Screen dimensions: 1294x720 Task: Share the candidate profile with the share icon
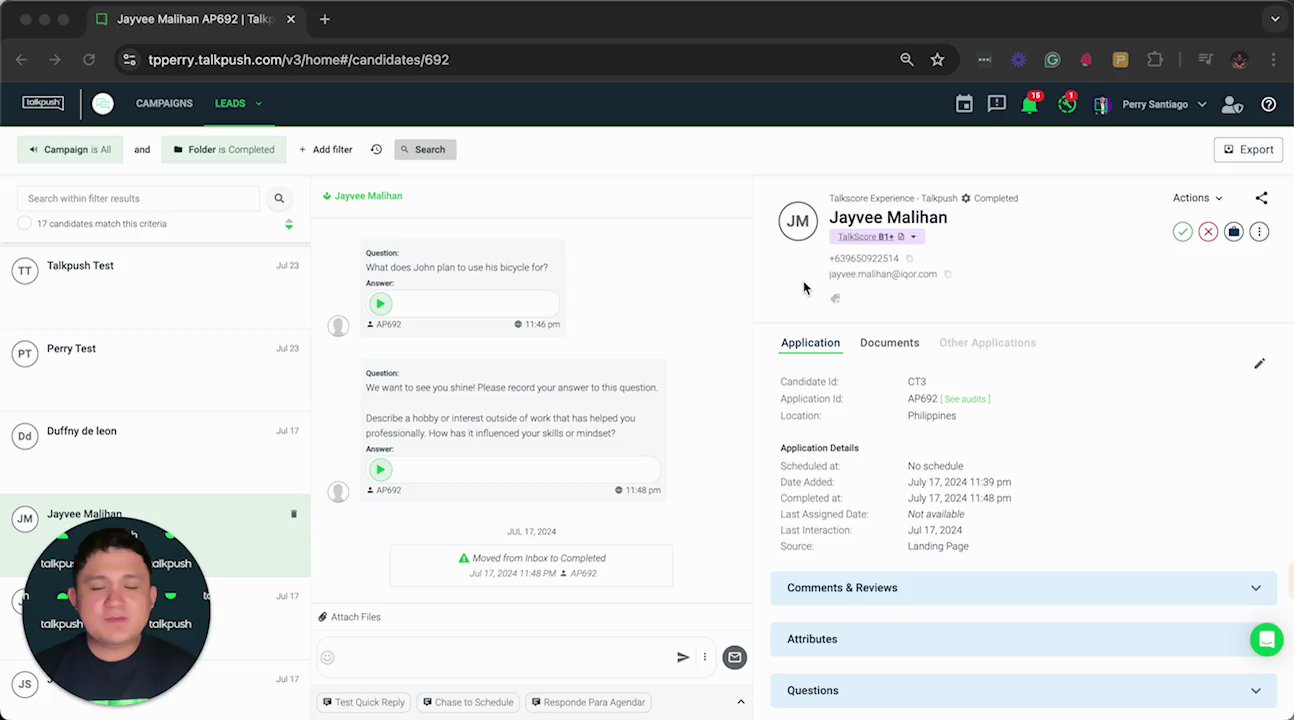[x=1261, y=198]
